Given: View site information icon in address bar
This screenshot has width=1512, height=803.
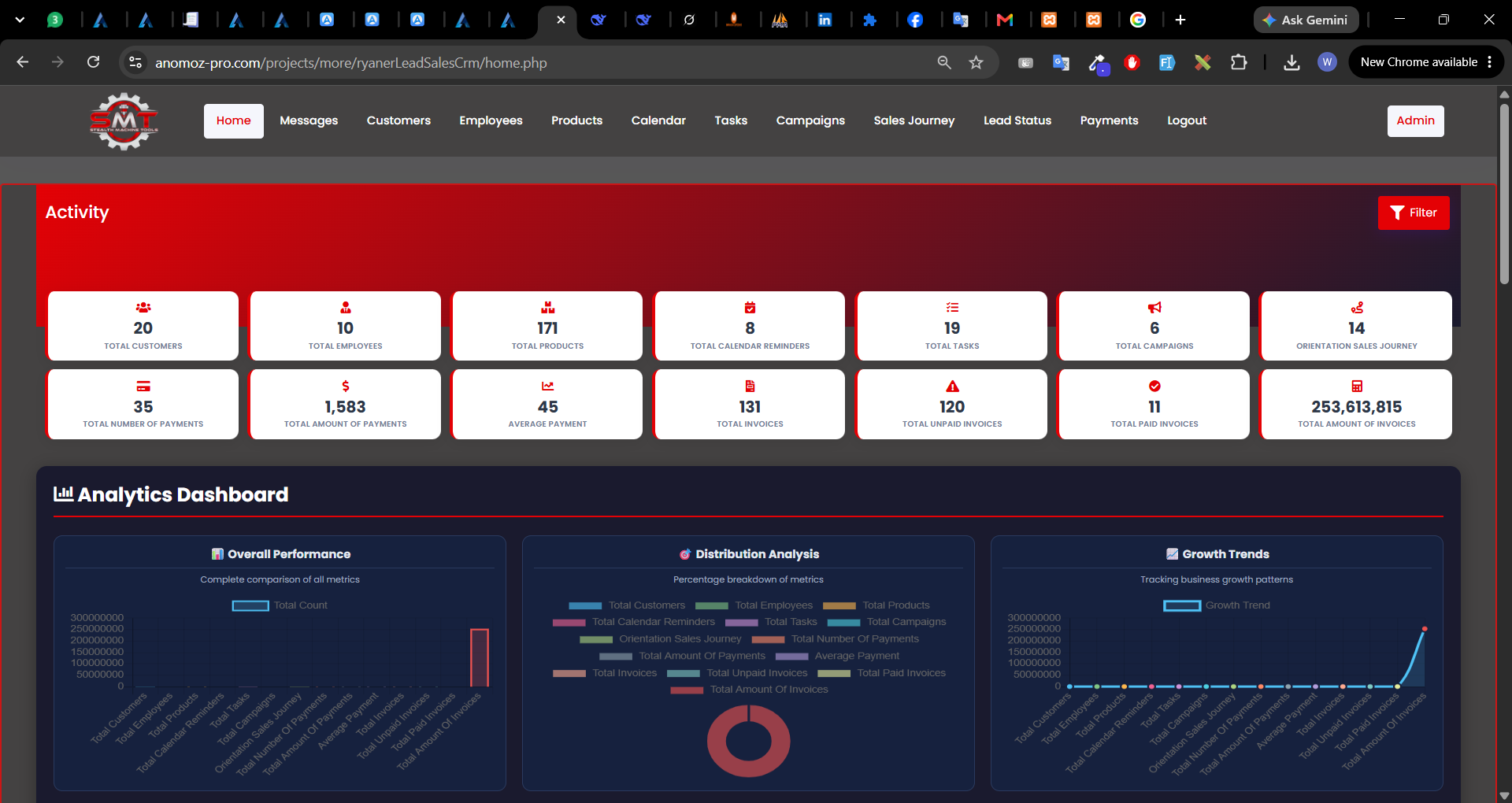Looking at the screenshot, I should 135,62.
